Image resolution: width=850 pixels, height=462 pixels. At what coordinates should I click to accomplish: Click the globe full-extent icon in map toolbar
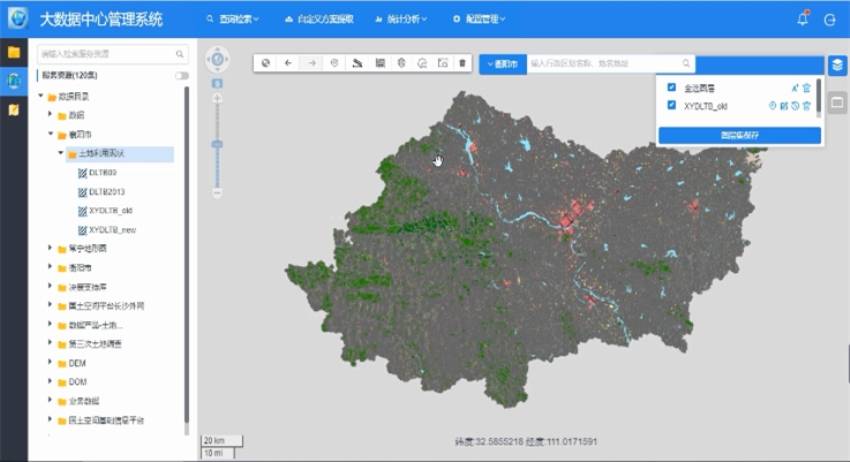[266, 62]
